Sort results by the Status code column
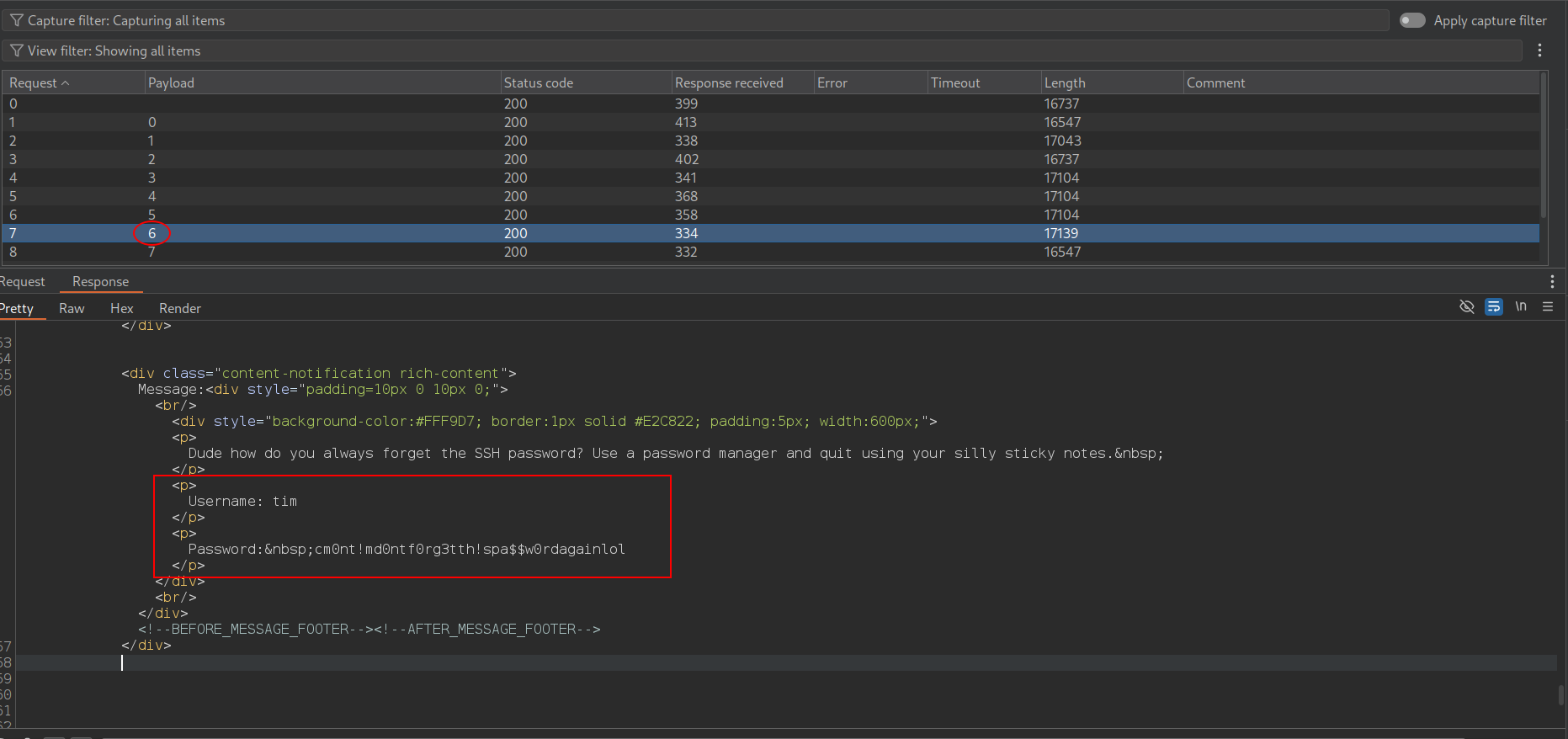 539,82
